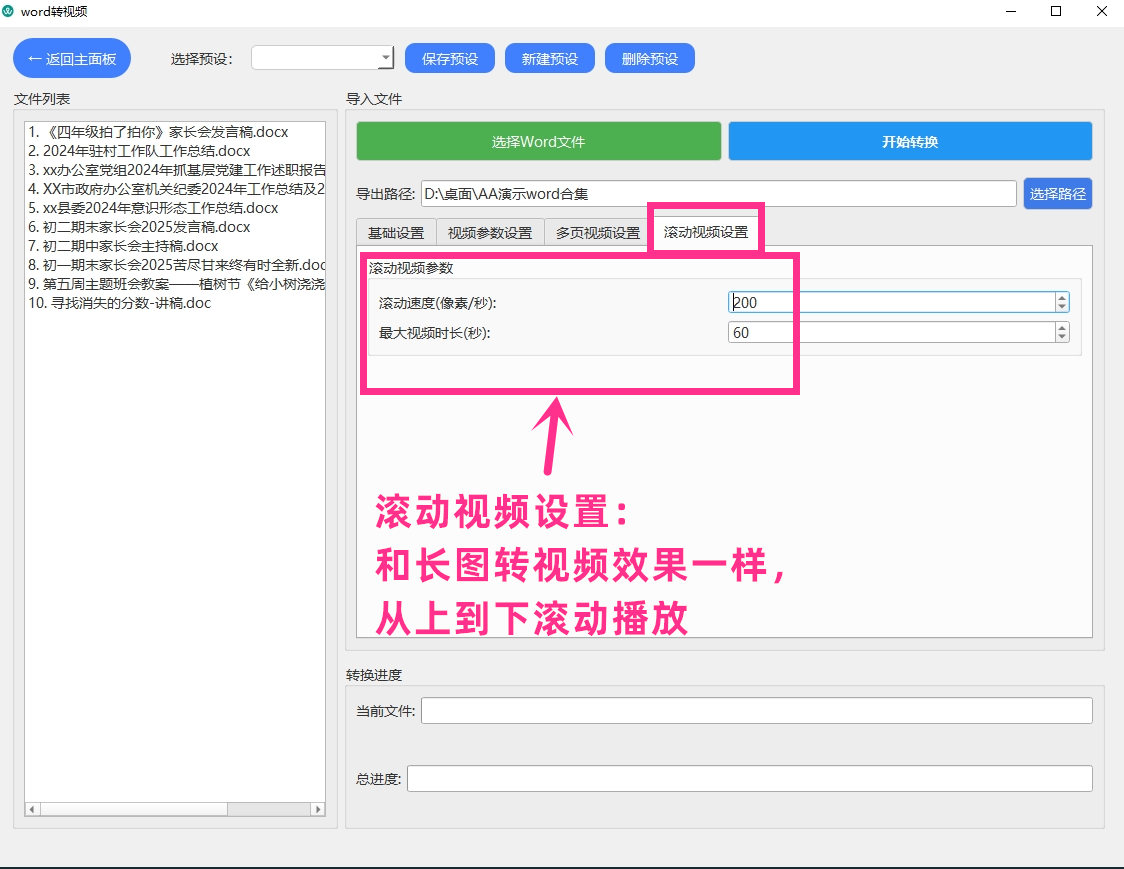Select file 9 第五周主题班会教案
The width and height of the screenshot is (1124, 869).
tap(175, 284)
